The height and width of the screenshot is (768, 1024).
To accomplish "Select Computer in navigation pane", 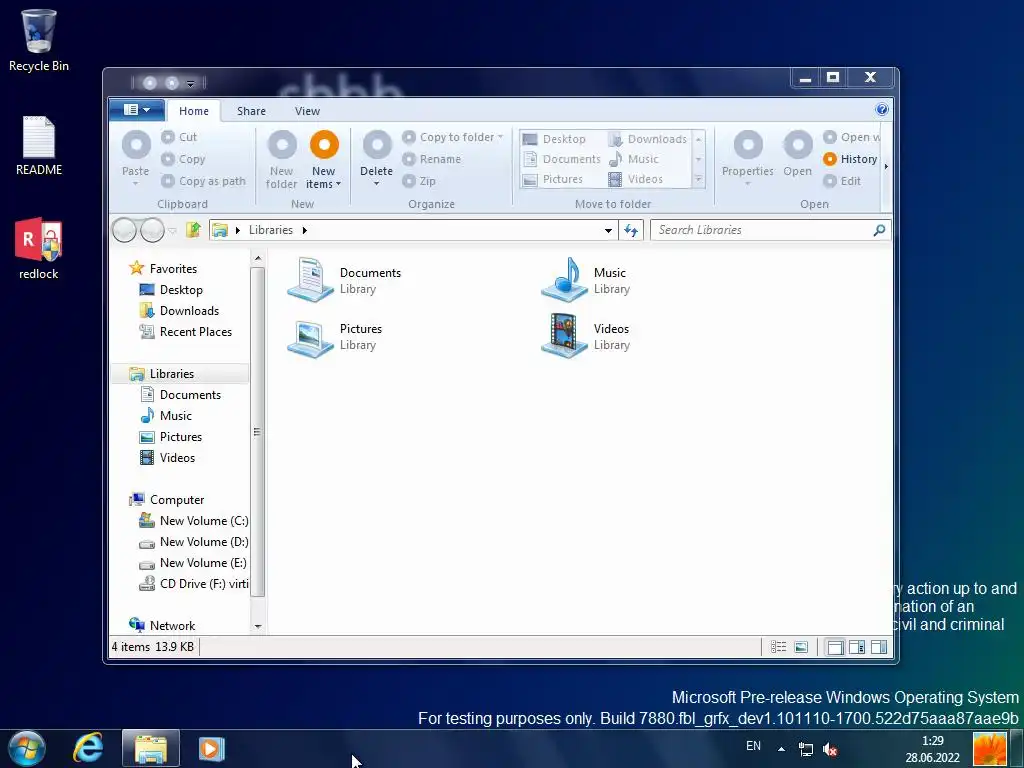I will (x=167, y=500).
